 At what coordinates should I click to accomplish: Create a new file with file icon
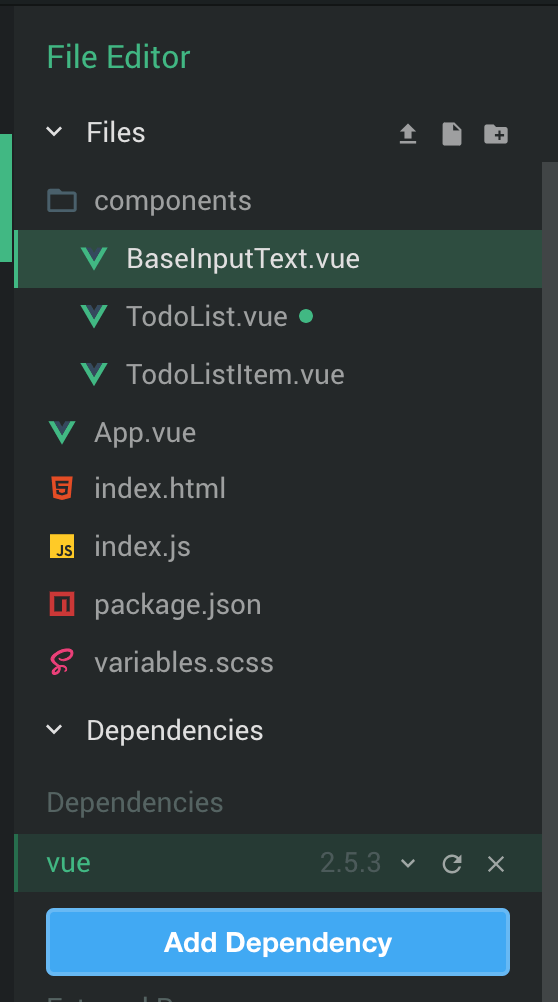(452, 134)
